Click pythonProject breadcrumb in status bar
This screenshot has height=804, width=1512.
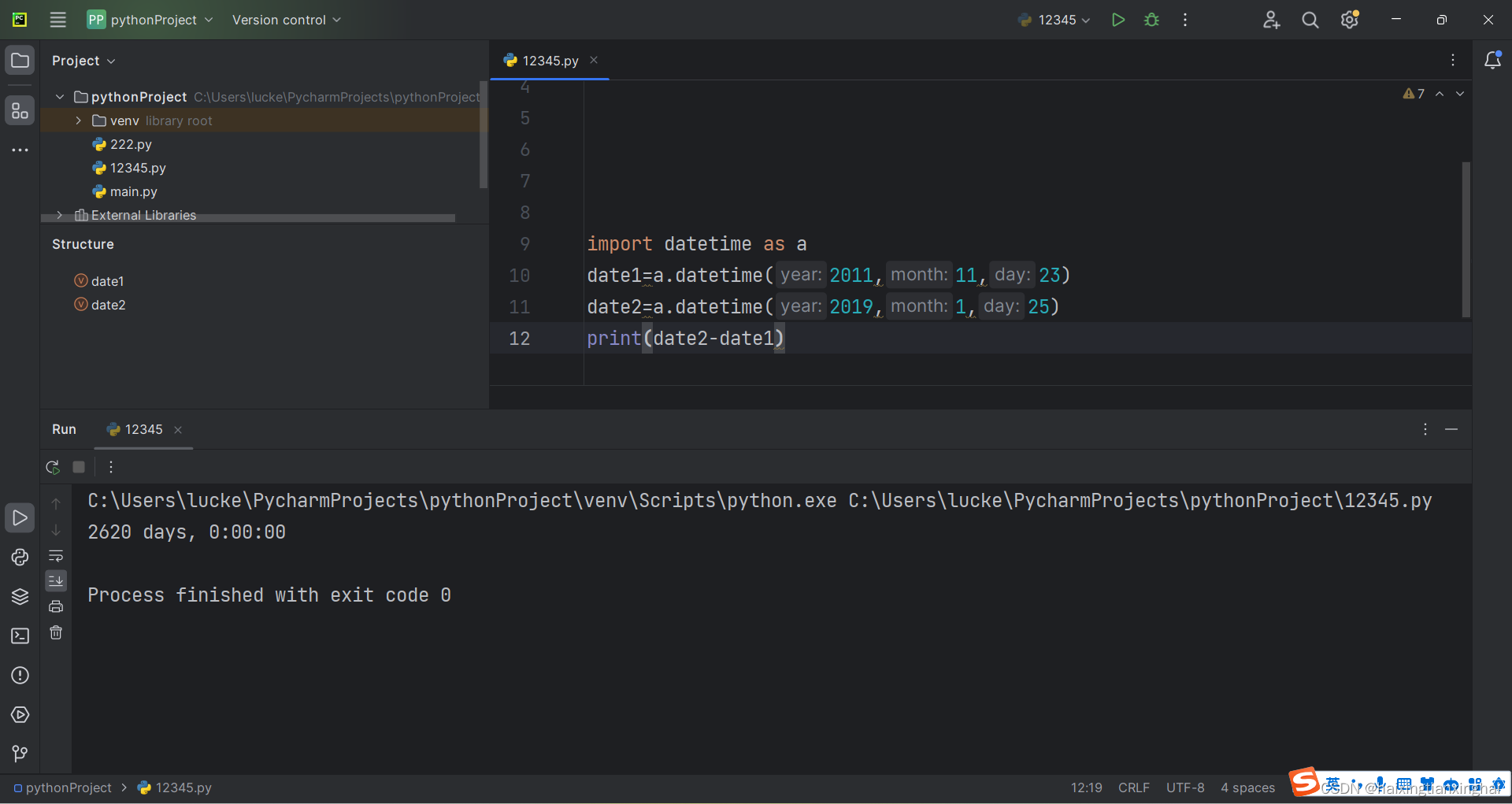coord(62,787)
